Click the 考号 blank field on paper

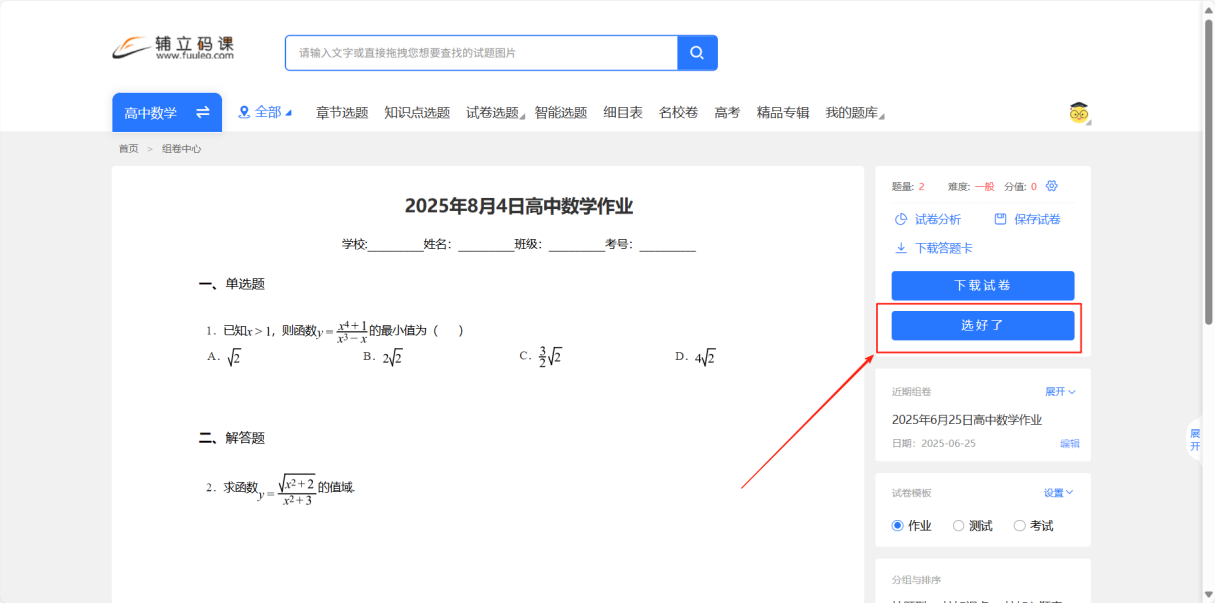(667, 244)
